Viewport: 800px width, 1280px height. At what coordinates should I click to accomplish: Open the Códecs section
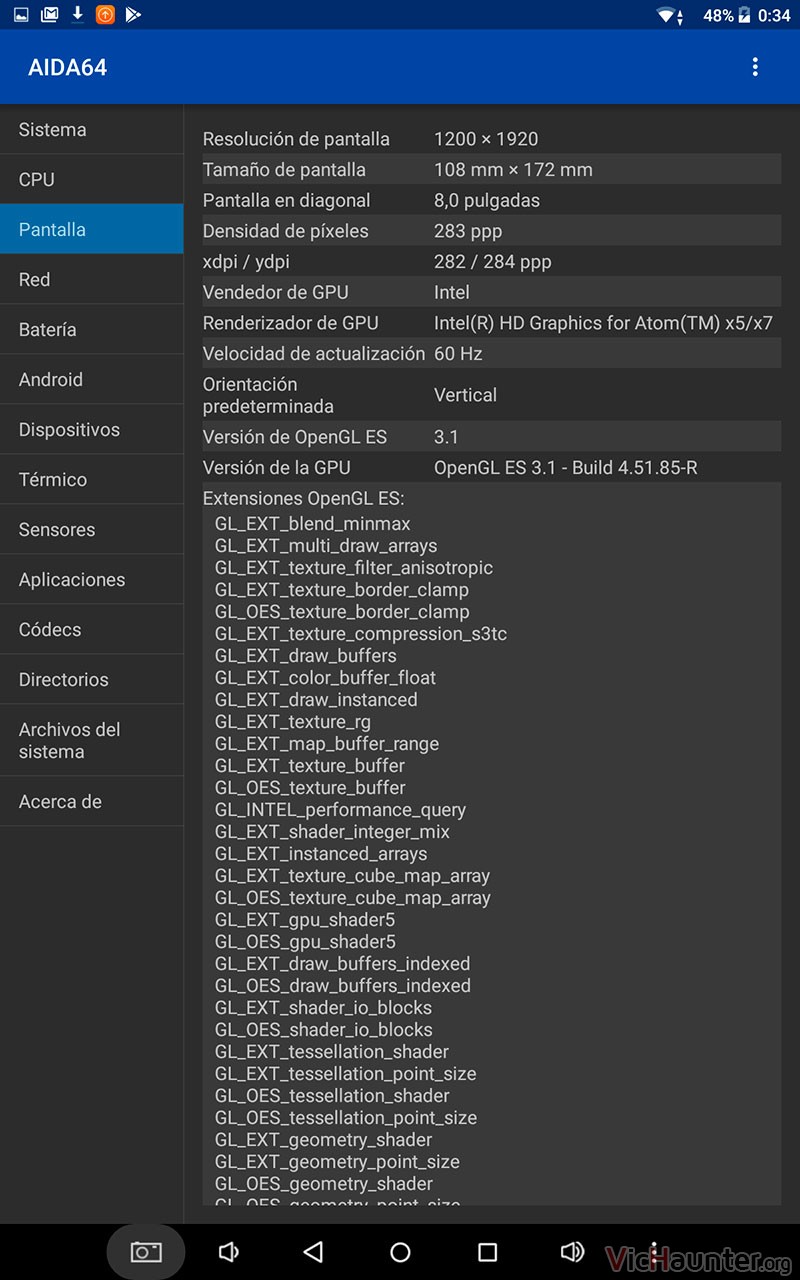(92, 629)
